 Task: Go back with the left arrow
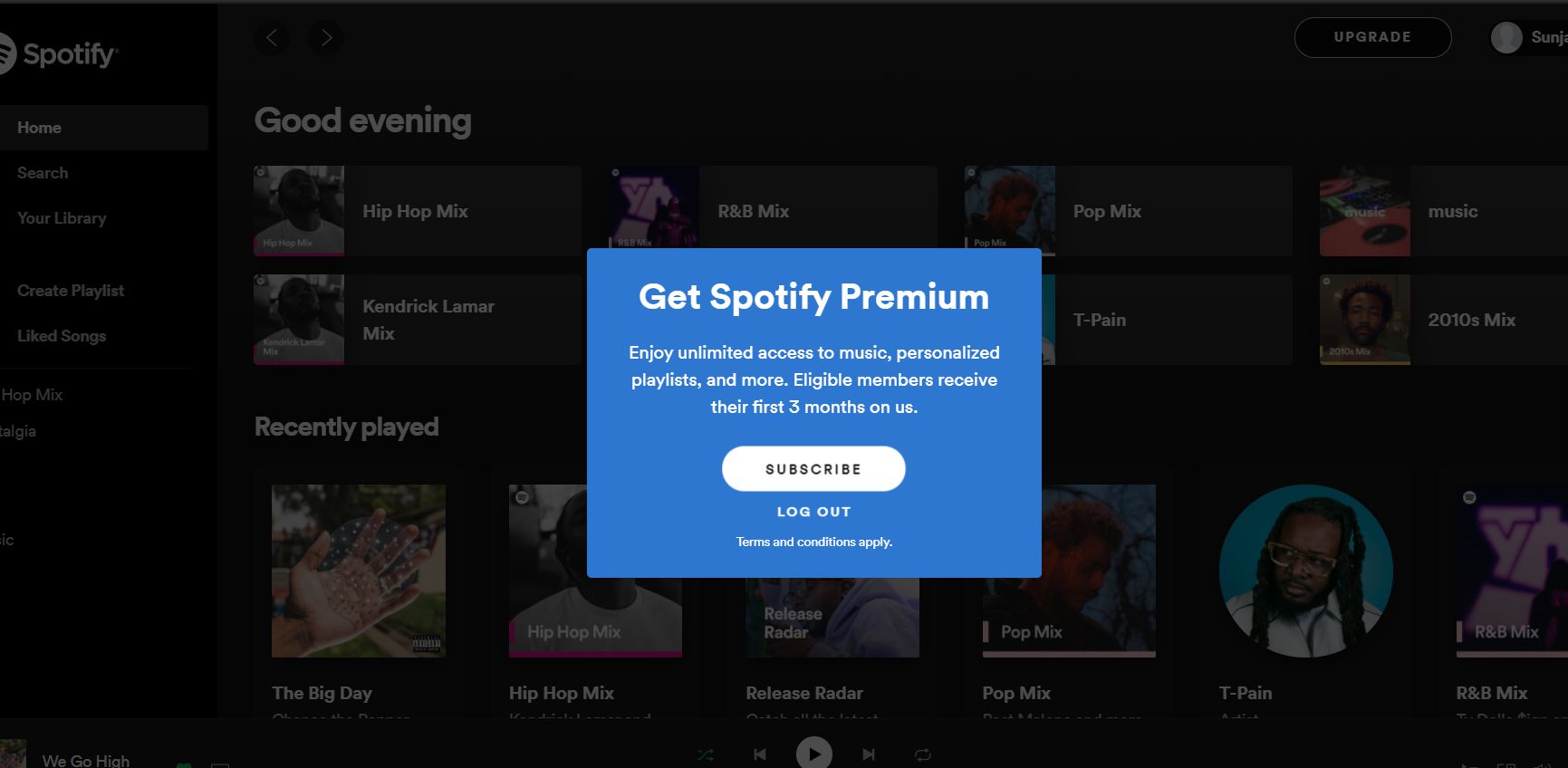point(272,38)
